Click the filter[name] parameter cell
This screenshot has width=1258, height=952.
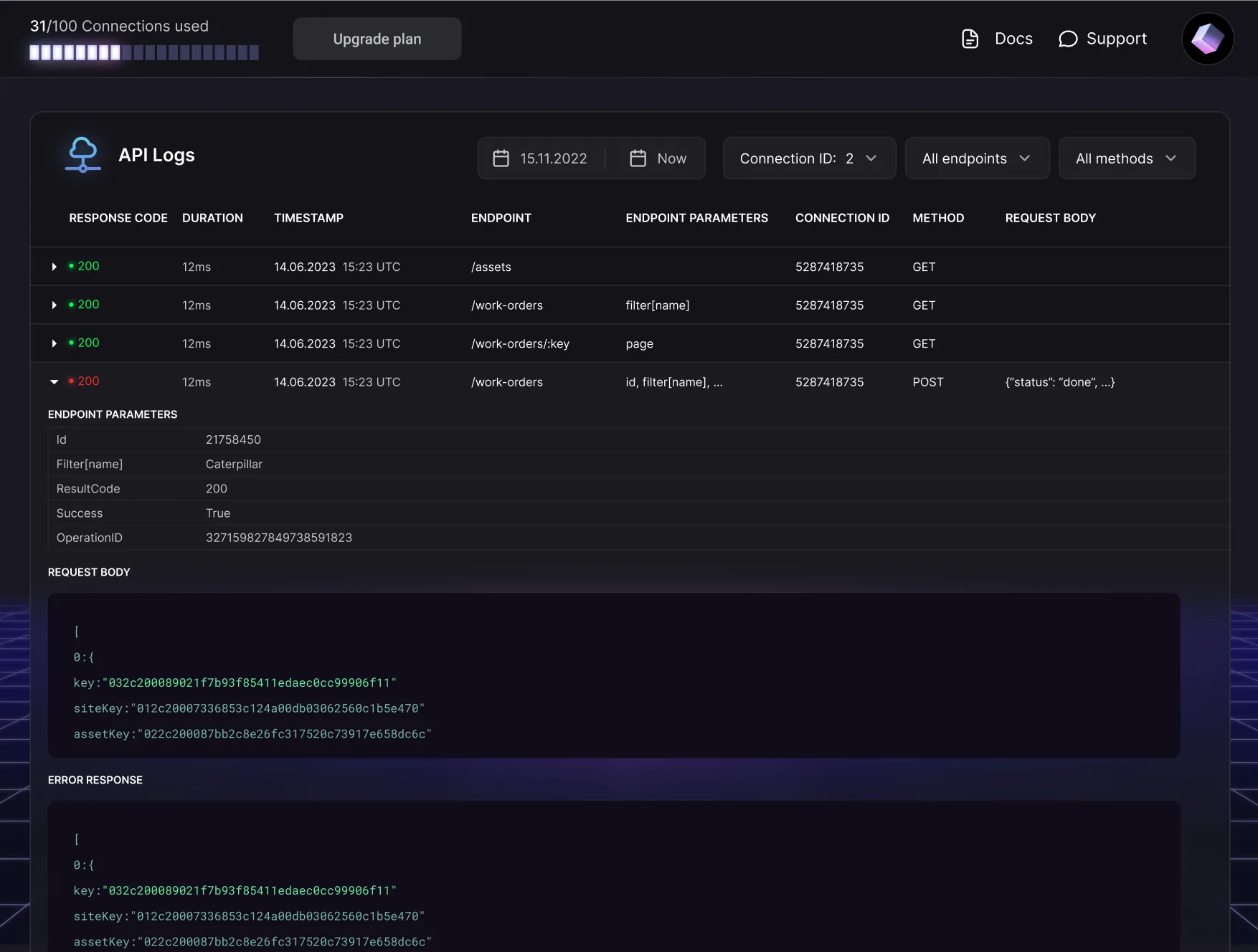pos(658,305)
